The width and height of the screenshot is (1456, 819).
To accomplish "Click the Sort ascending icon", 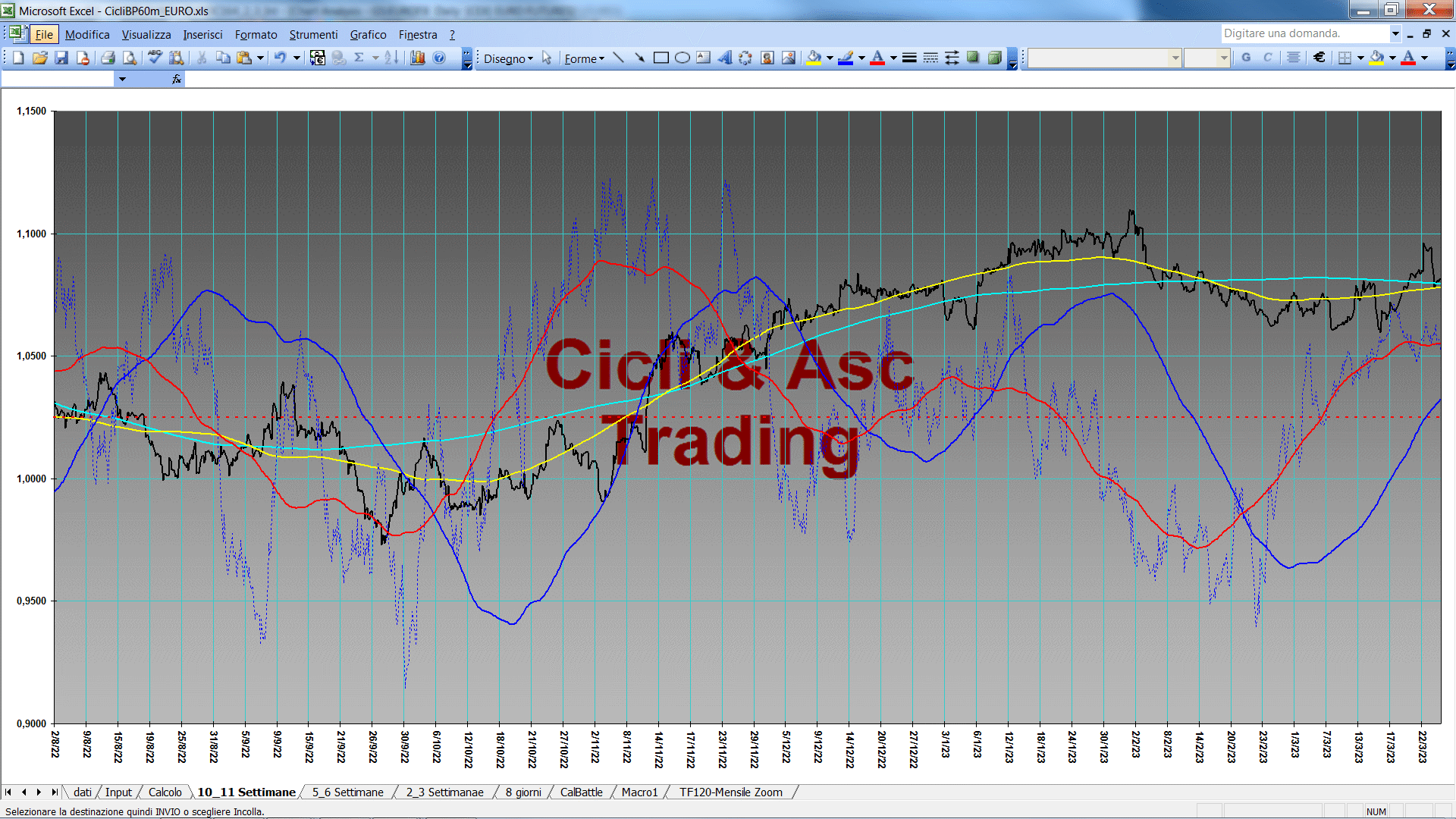I will pos(391,58).
